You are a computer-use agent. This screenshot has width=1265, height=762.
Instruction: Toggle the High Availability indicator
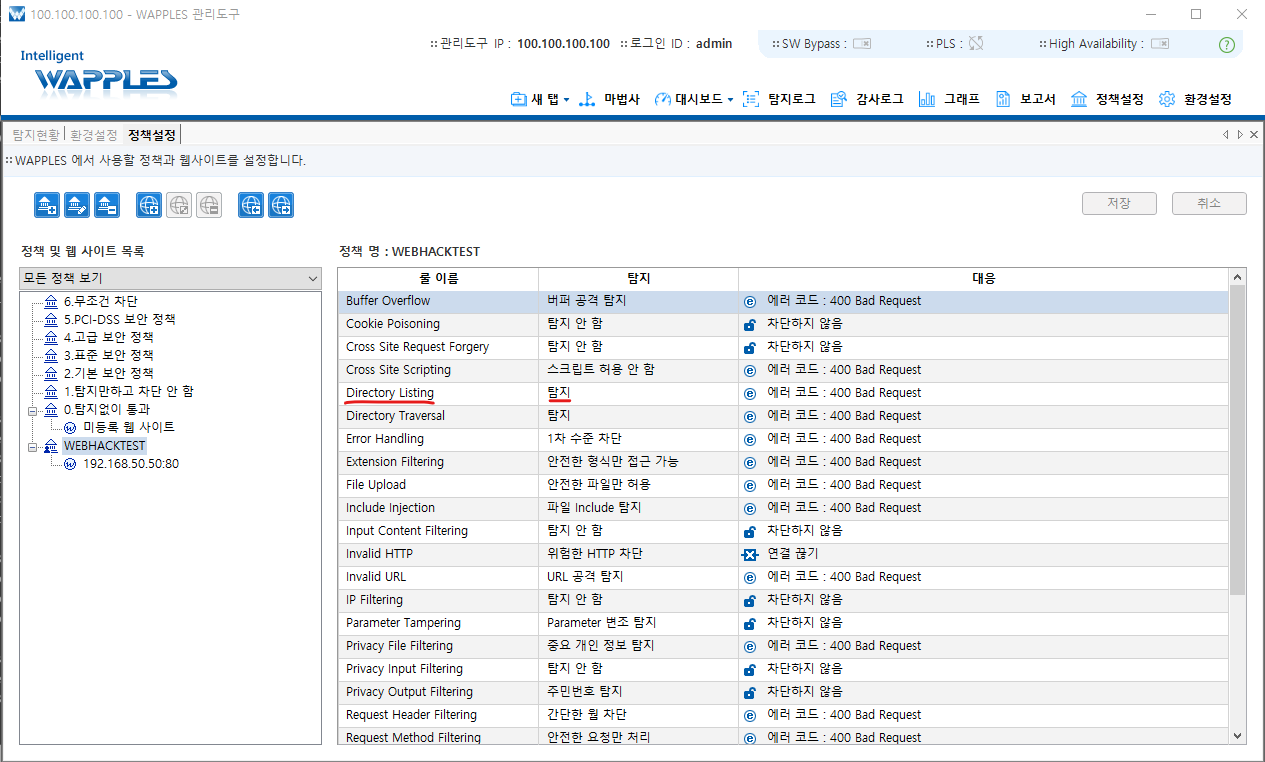click(1160, 44)
